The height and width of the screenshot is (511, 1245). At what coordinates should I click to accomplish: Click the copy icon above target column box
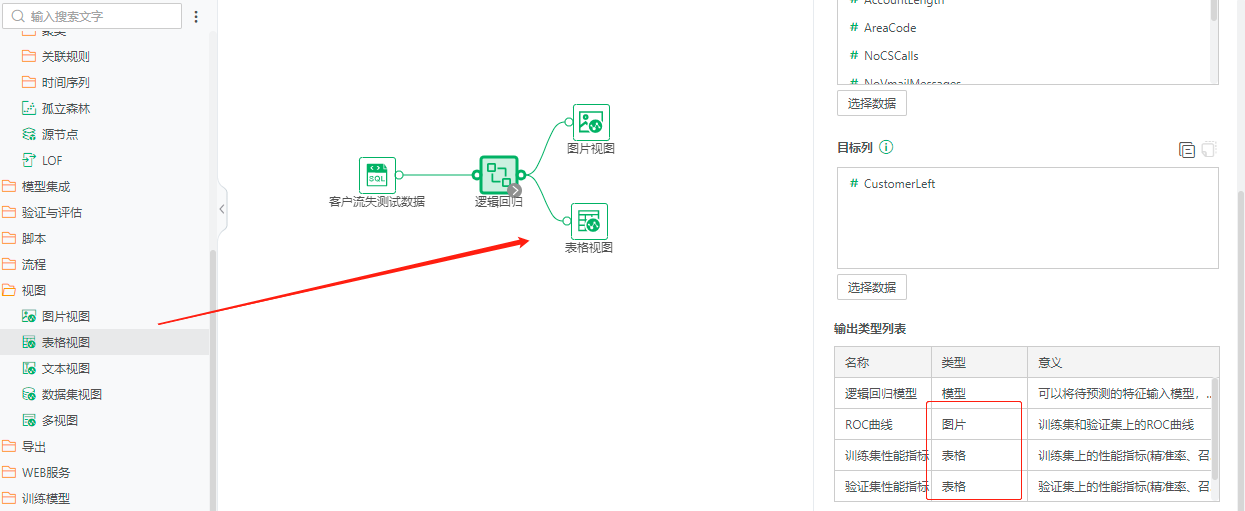pyautogui.click(x=1187, y=150)
